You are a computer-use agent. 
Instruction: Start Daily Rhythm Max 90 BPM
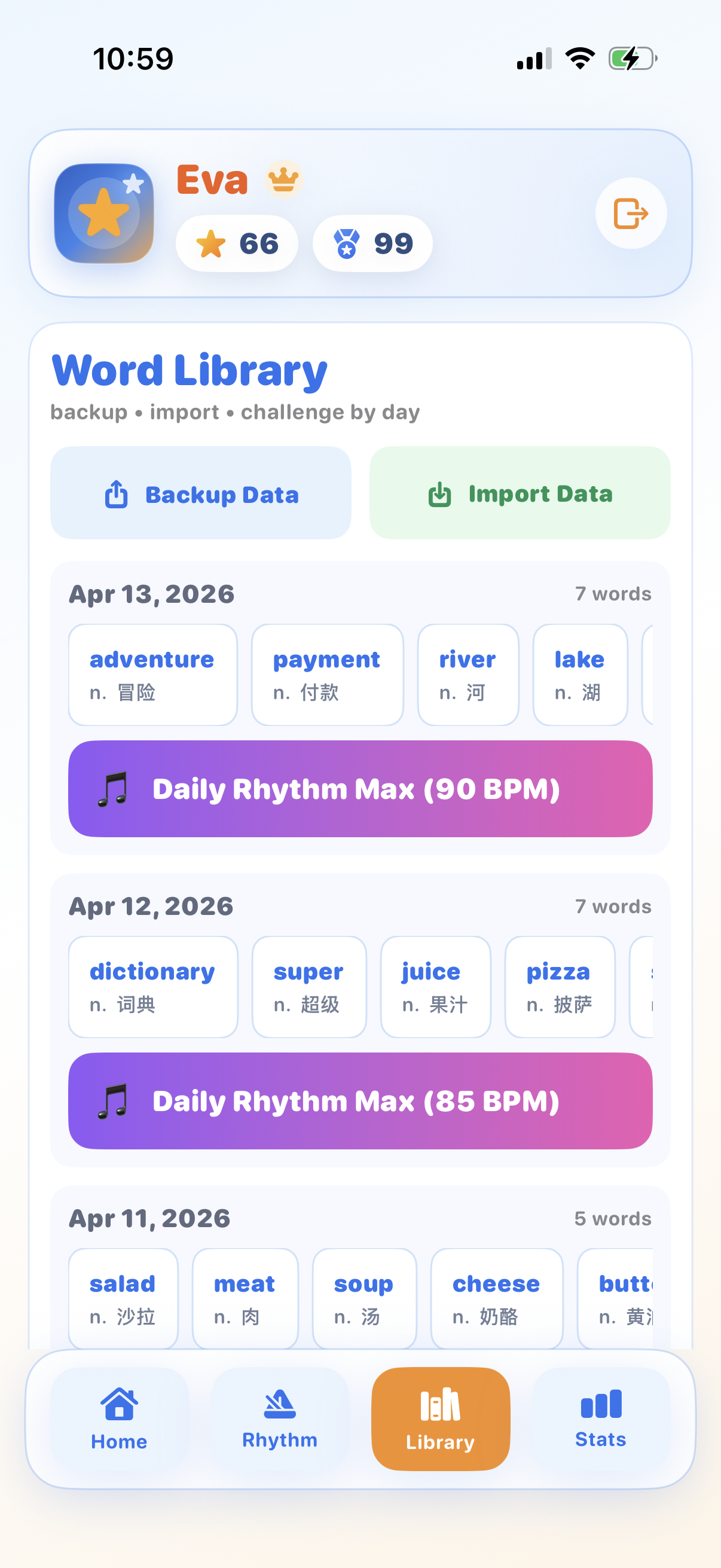360,789
